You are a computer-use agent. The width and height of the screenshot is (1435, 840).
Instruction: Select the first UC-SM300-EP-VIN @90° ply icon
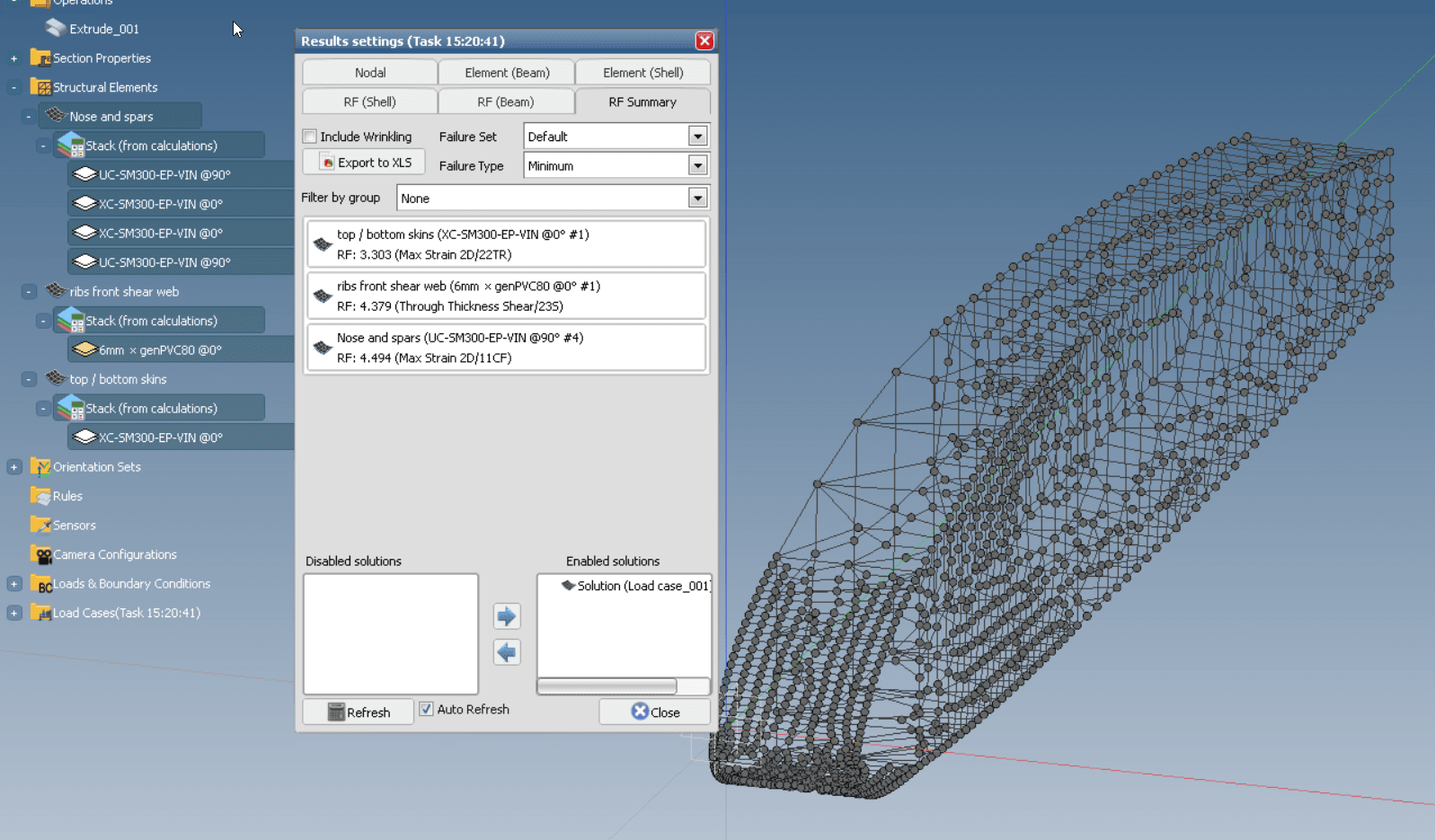pos(84,174)
